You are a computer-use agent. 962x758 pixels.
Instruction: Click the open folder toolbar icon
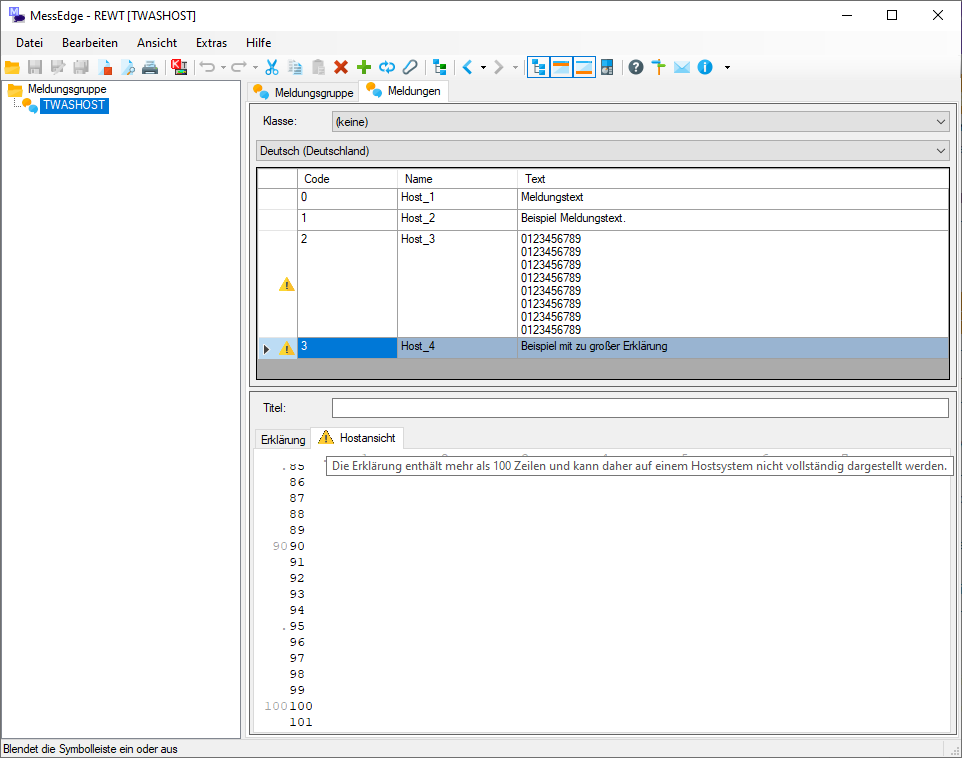[x=12, y=67]
